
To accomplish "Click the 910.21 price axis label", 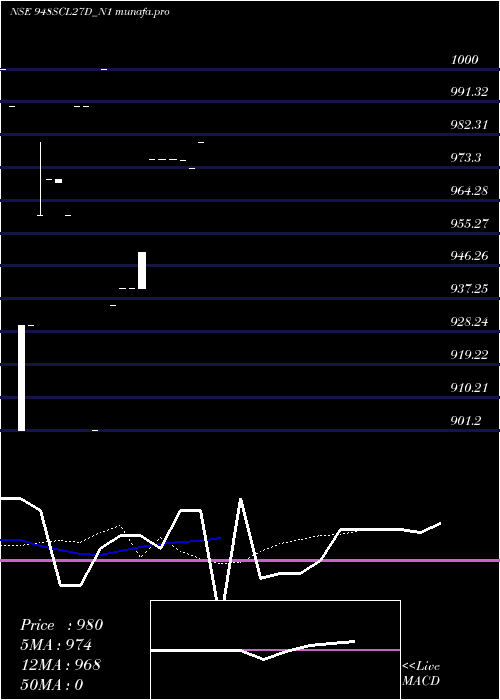I will point(469,388).
